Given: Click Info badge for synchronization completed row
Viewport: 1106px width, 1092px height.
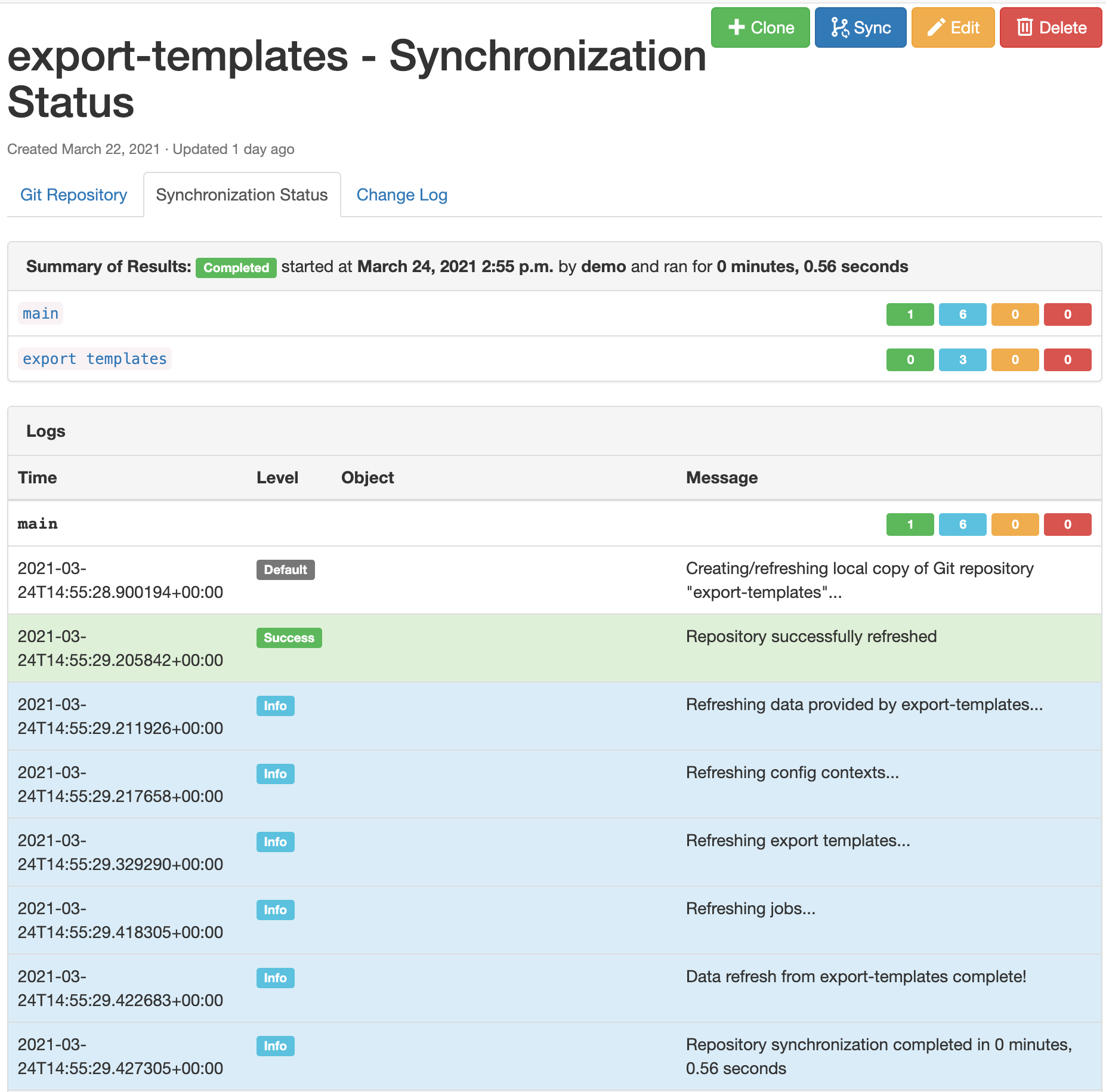Looking at the screenshot, I should (x=276, y=1046).
